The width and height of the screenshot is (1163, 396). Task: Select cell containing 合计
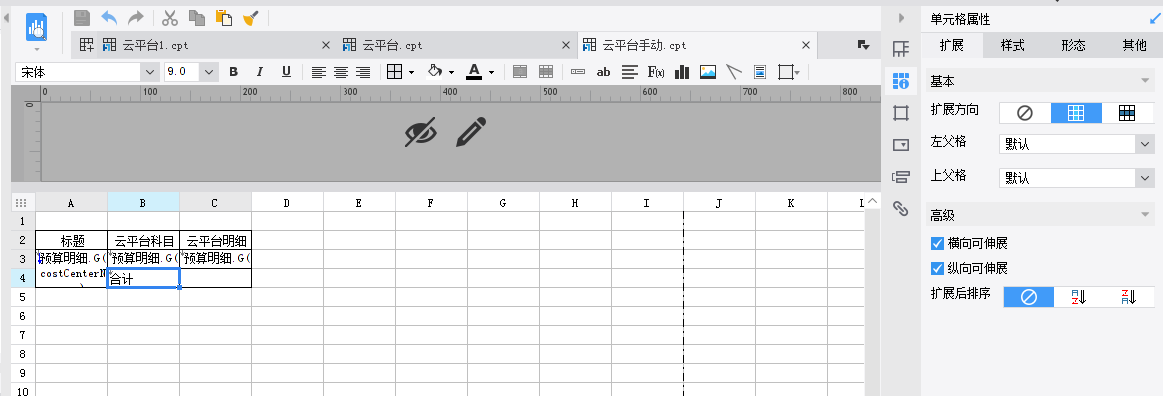[x=143, y=278]
